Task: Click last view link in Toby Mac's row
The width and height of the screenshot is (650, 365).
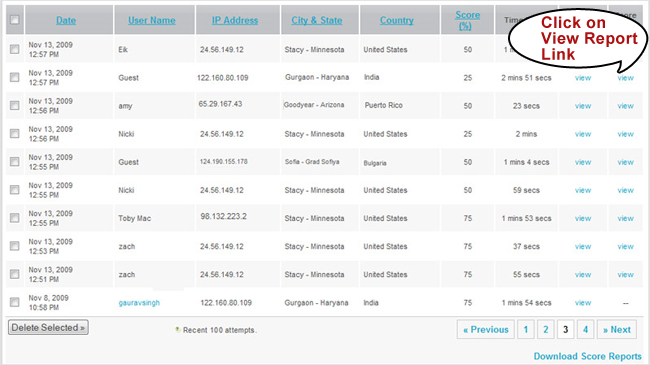Action: point(626,218)
